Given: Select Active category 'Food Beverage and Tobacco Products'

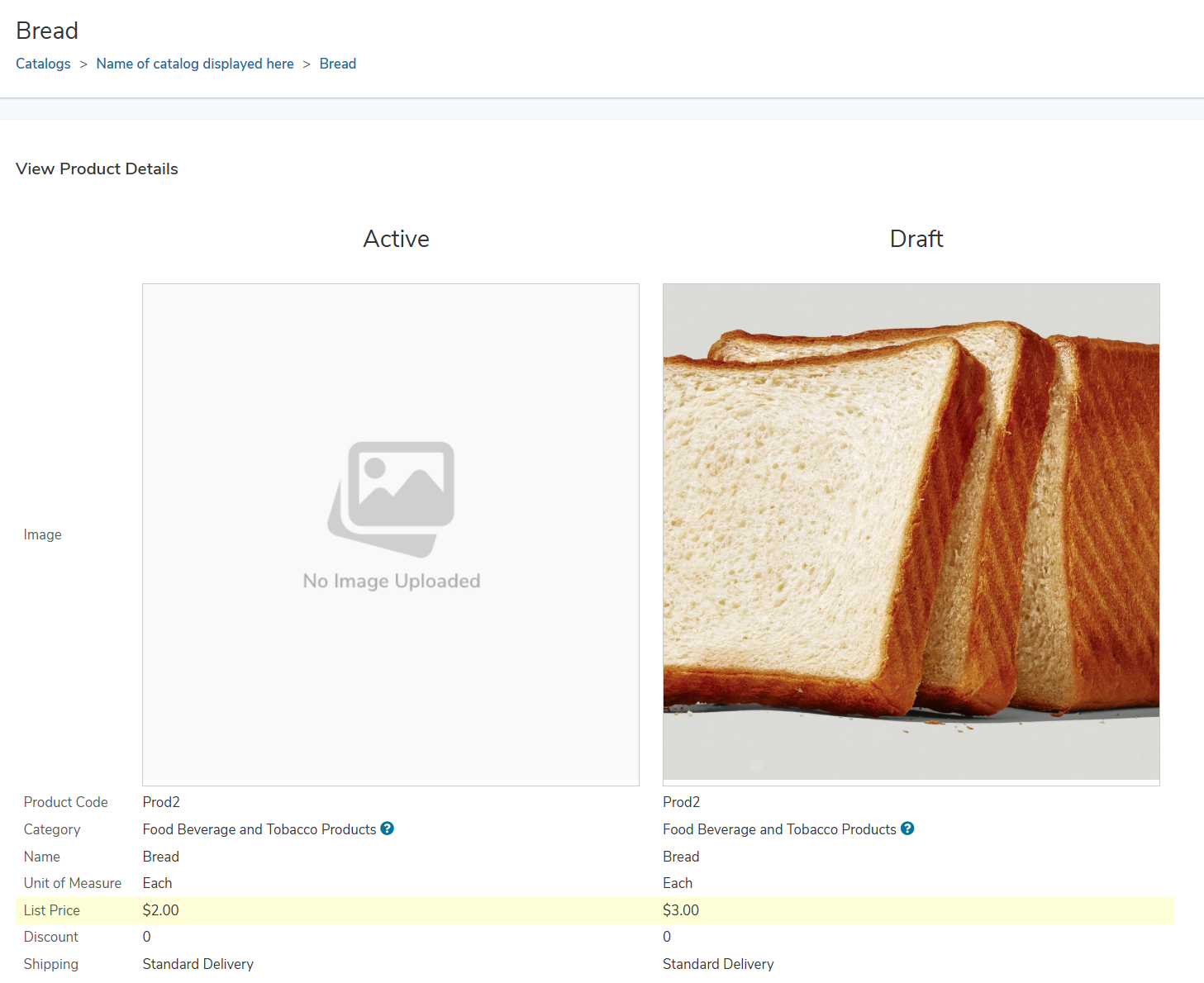Looking at the screenshot, I should pyautogui.click(x=259, y=829).
